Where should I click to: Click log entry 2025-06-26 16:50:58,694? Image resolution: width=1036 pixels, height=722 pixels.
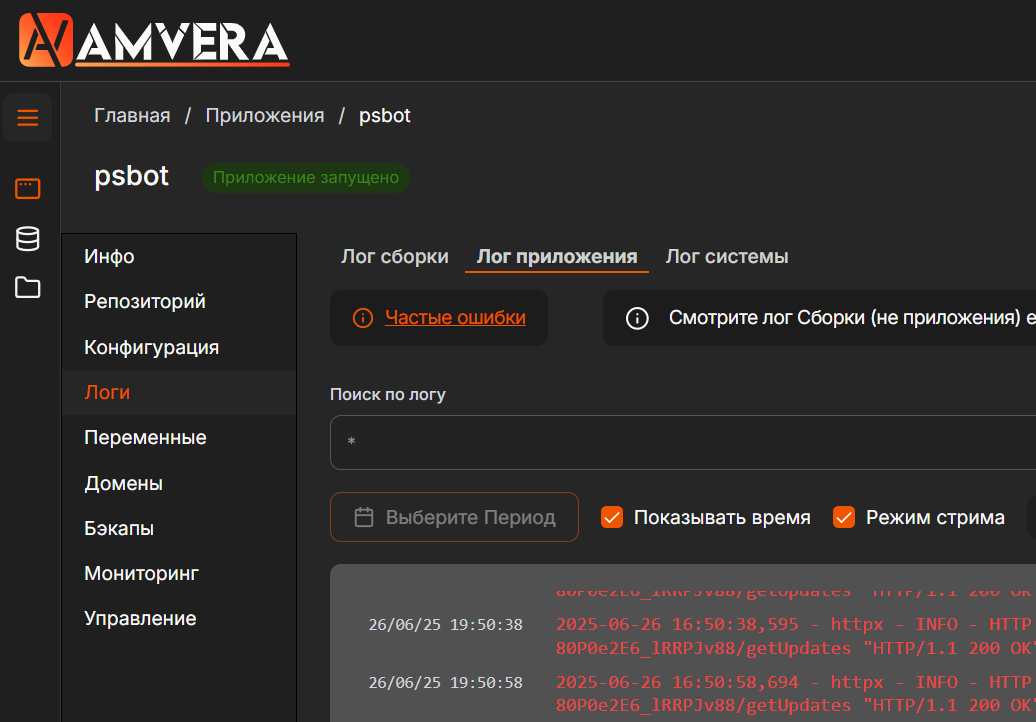point(796,694)
